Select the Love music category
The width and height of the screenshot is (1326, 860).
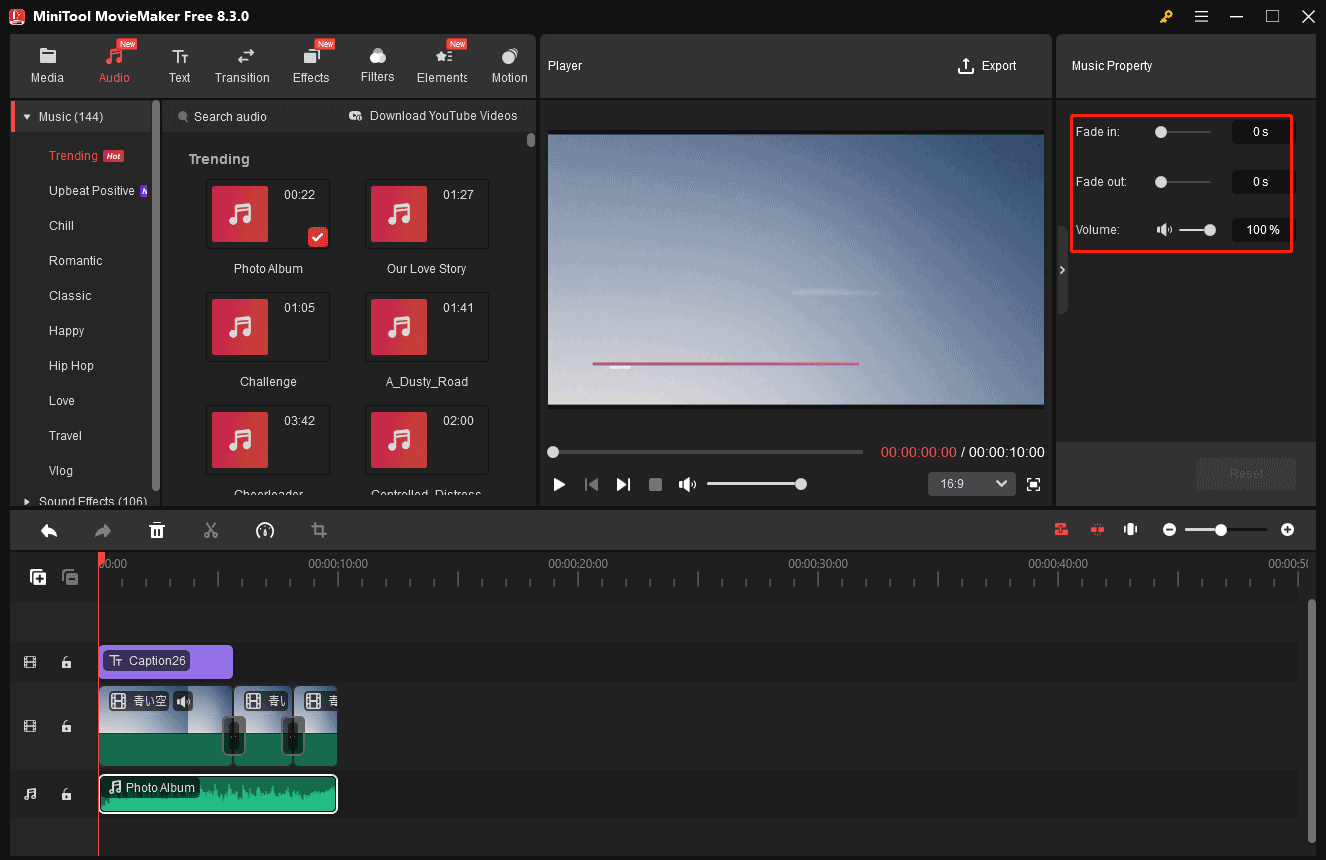[x=62, y=401]
